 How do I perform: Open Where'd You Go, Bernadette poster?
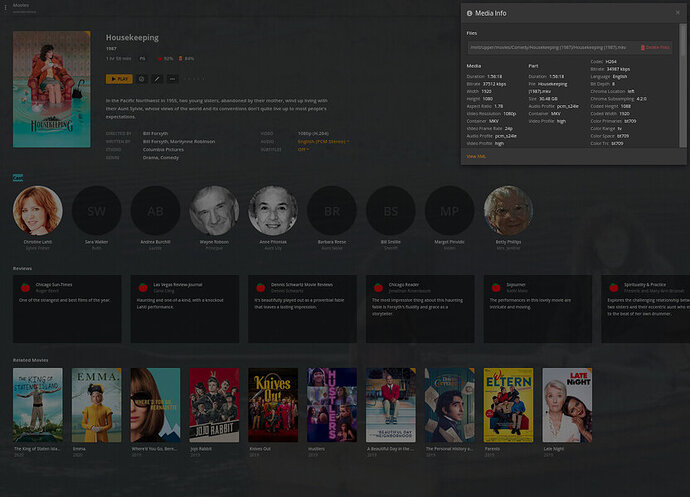155,405
